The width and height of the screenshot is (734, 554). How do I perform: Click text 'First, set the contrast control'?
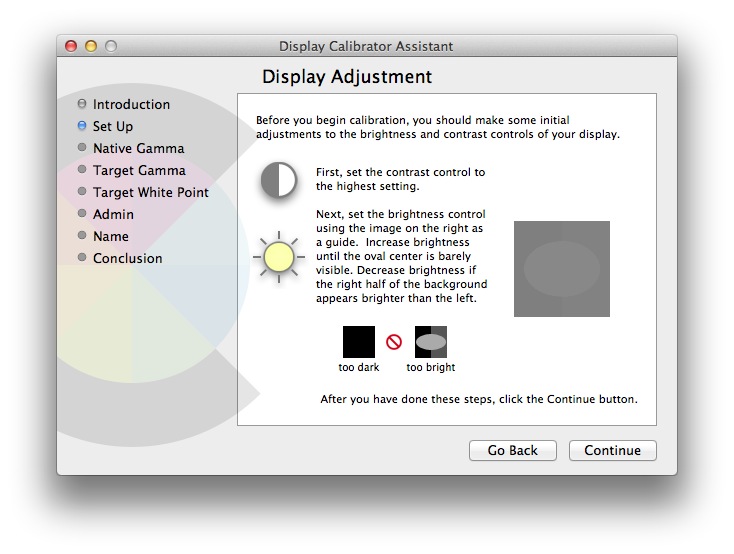(x=400, y=172)
